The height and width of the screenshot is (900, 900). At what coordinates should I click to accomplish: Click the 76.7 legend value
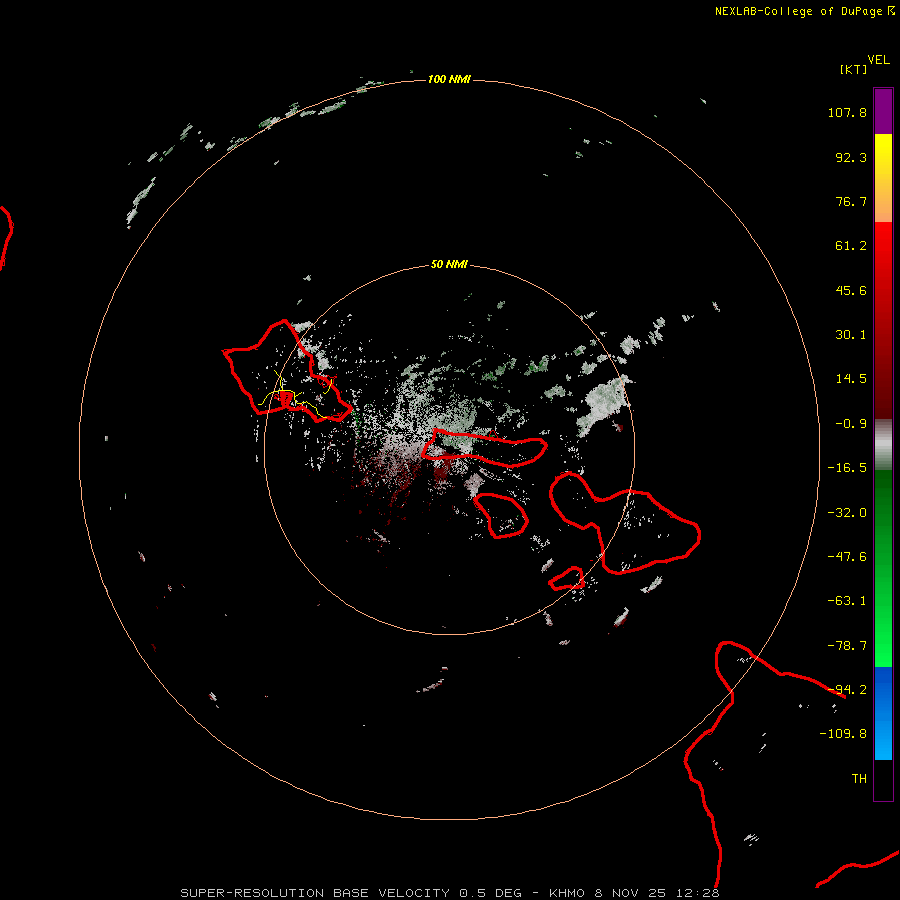[x=851, y=201]
